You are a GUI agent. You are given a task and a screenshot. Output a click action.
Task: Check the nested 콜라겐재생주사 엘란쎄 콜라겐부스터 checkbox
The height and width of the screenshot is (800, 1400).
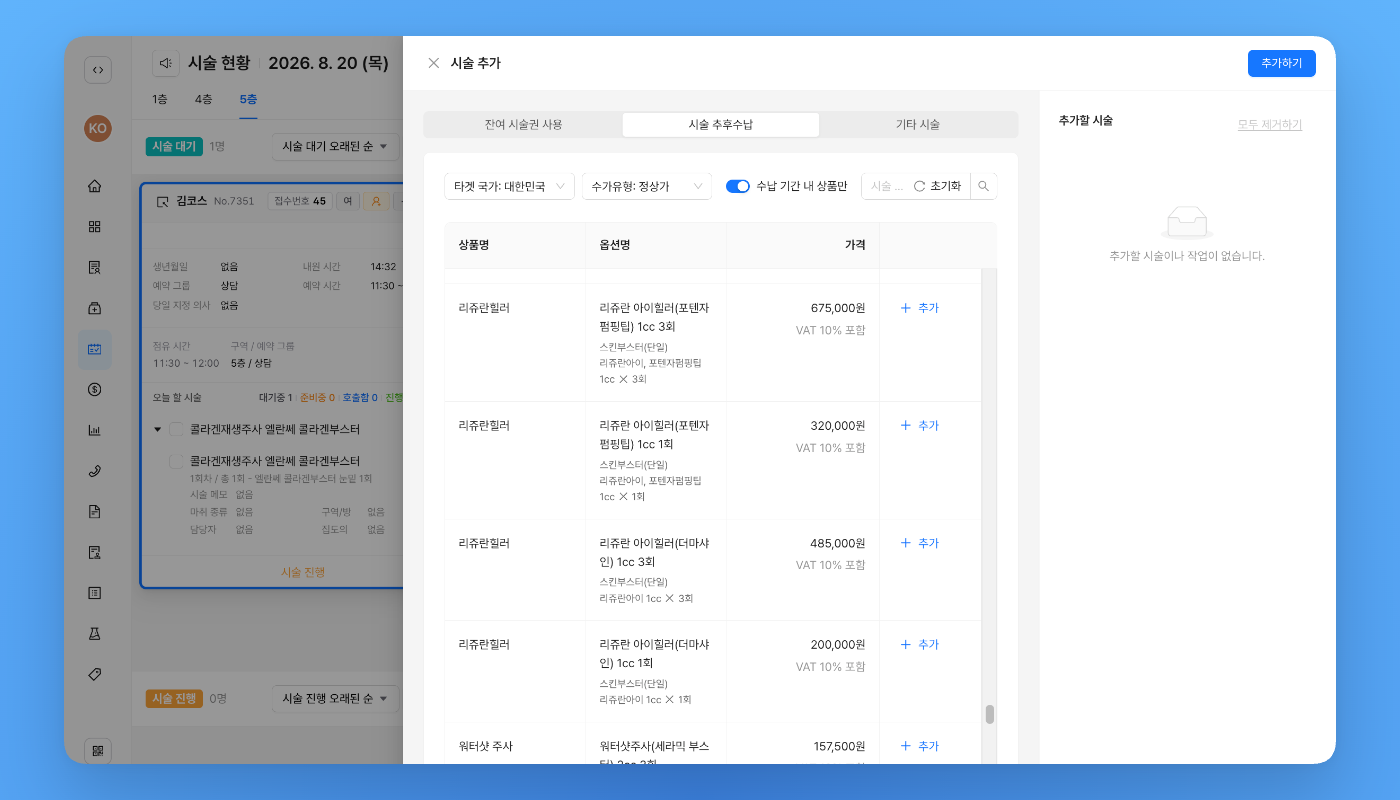point(176,461)
